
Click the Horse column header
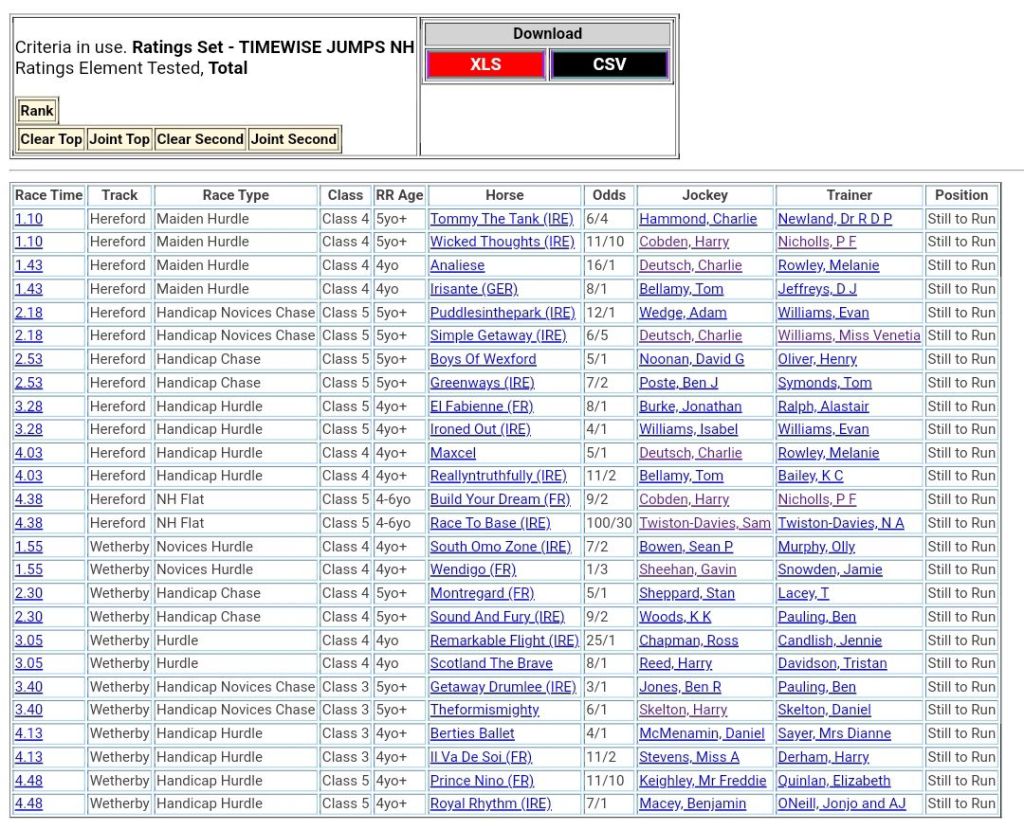pyautogui.click(x=504, y=195)
